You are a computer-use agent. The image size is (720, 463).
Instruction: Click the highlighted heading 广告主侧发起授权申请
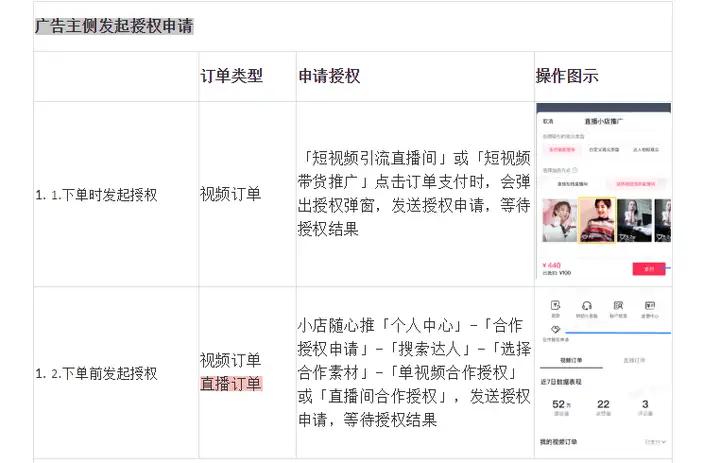click(x=114, y=26)
